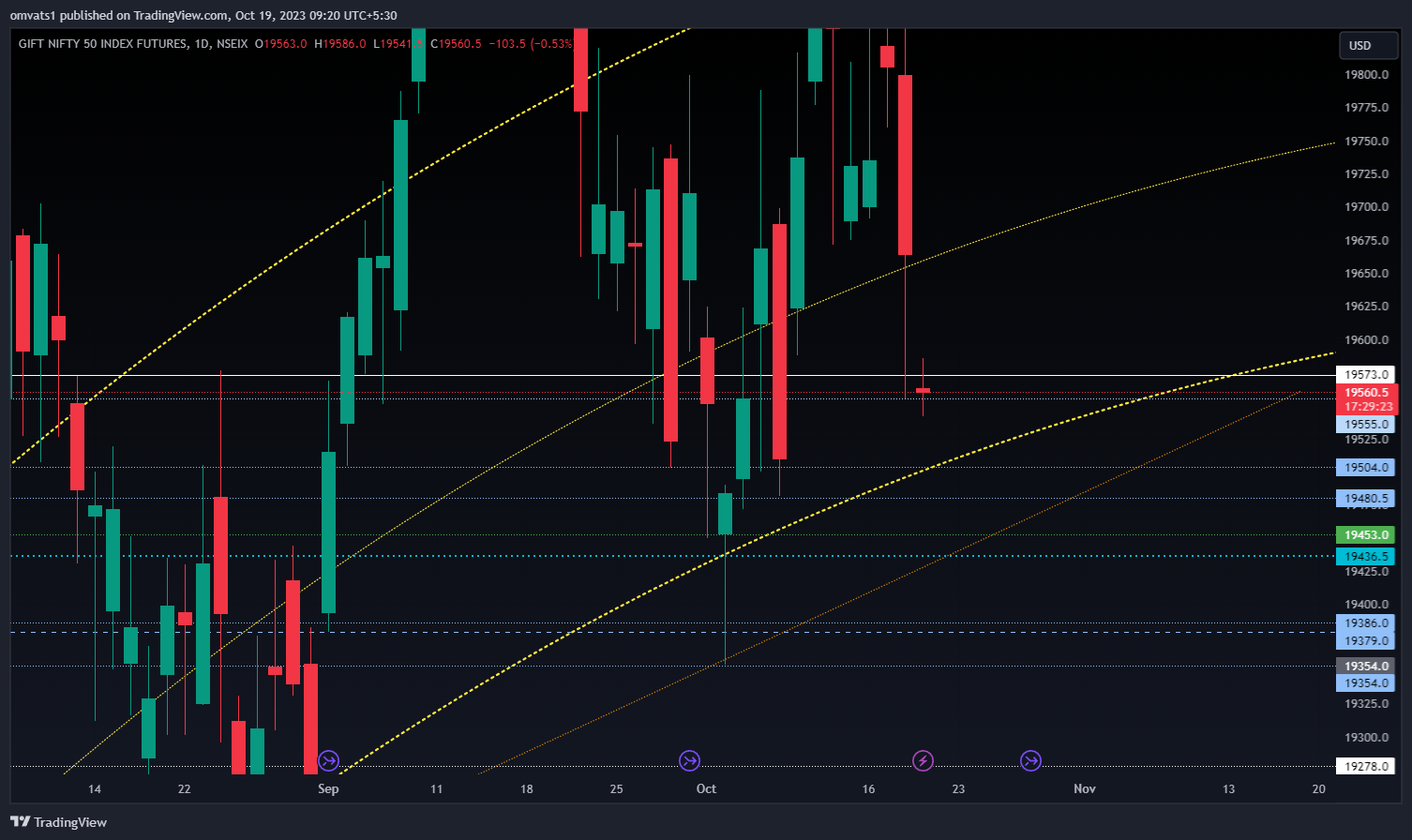Click the purple rollover icon left of Oct

click(689, 760)
